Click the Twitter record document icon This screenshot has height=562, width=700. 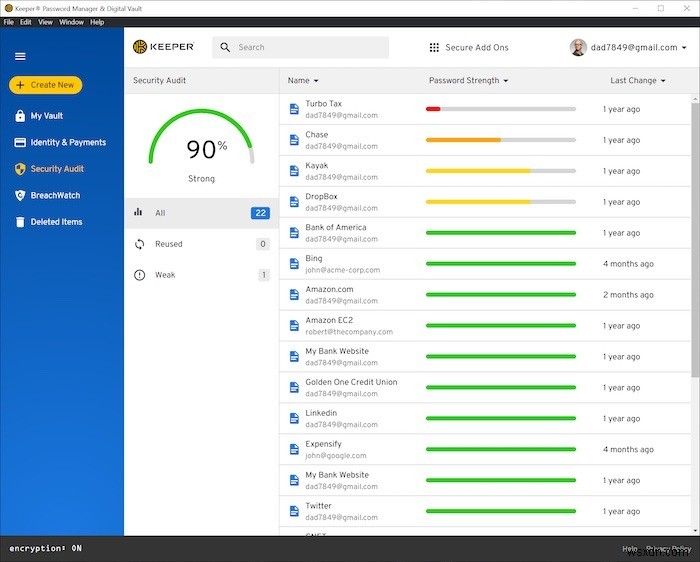(294, 511)
